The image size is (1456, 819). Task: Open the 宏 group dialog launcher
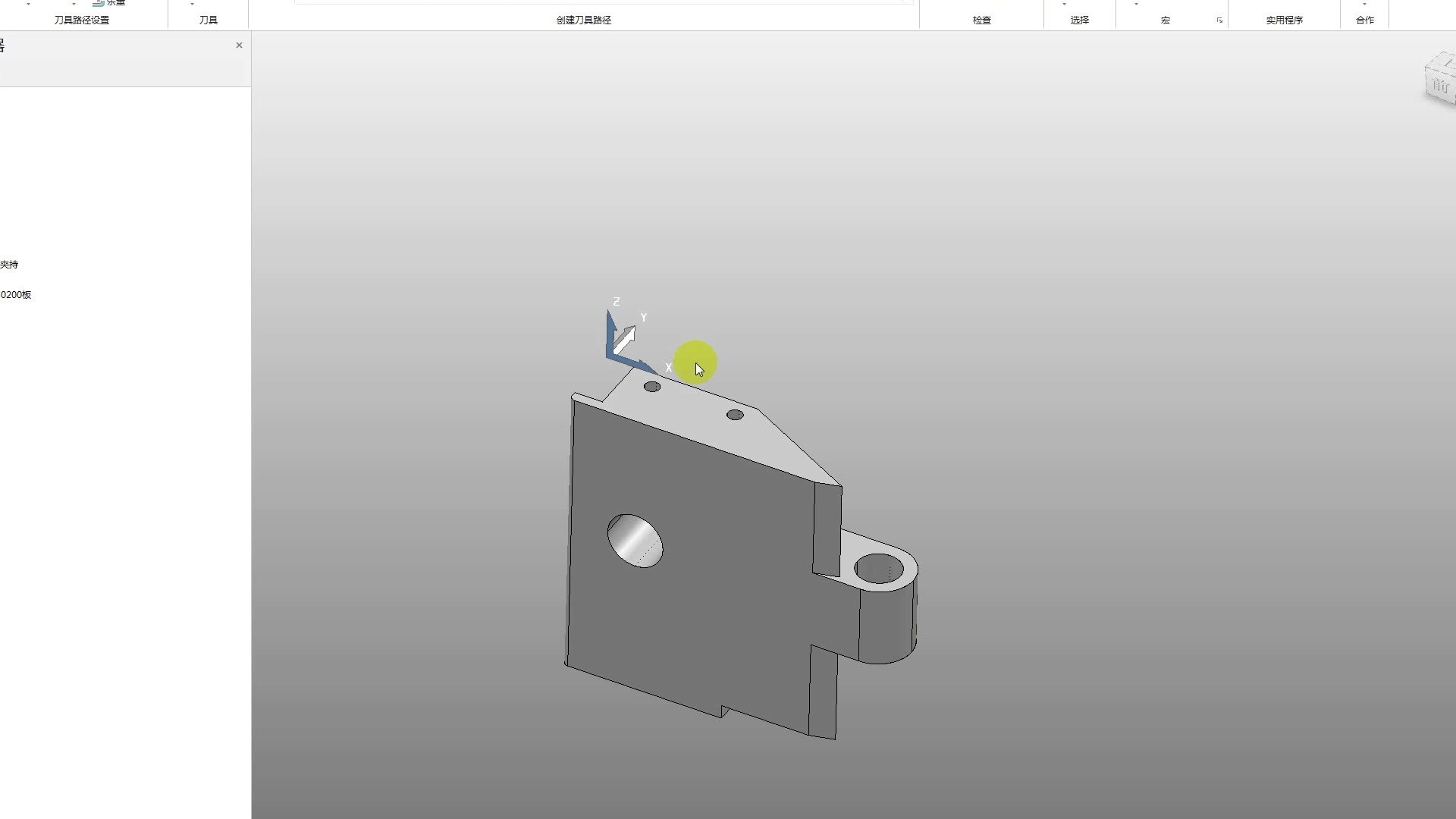pos(1219,20)
